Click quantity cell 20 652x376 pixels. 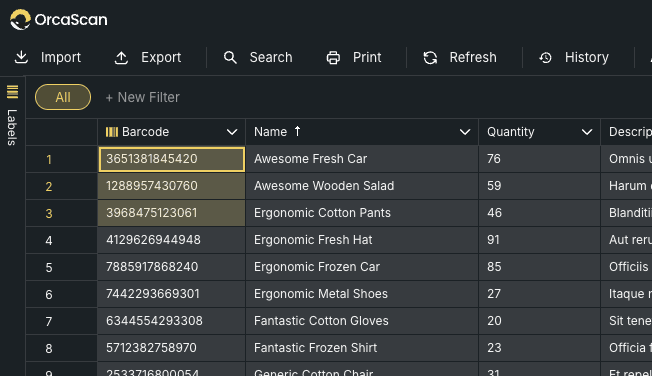(539, 321)
